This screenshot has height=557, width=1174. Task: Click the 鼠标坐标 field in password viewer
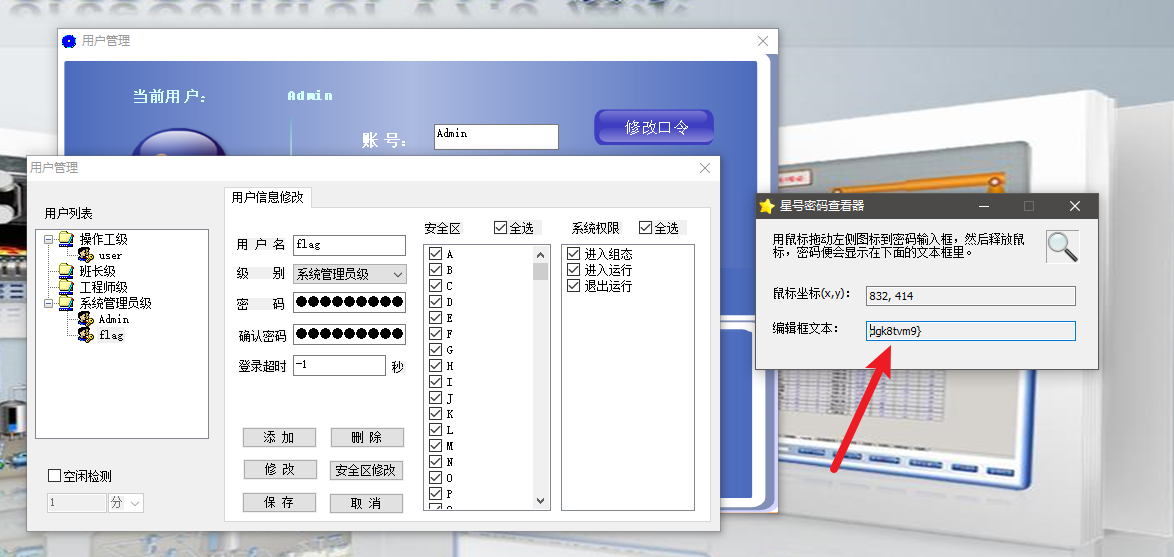(x=970, y=296)
